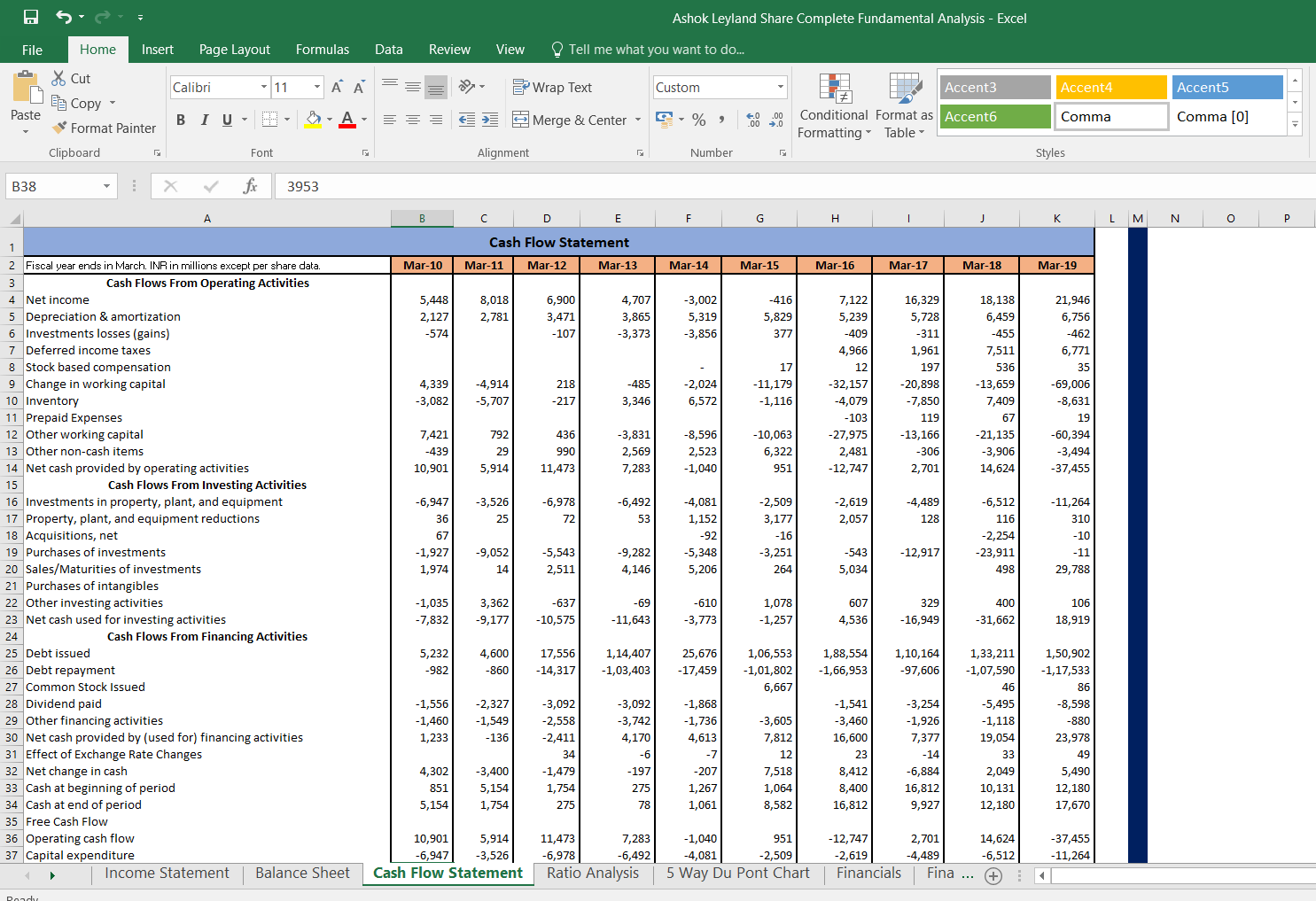Image resolution: width=1316 pixels, height=901 pixels.
Task: Click the Borders icon
Action: [270, 120]
